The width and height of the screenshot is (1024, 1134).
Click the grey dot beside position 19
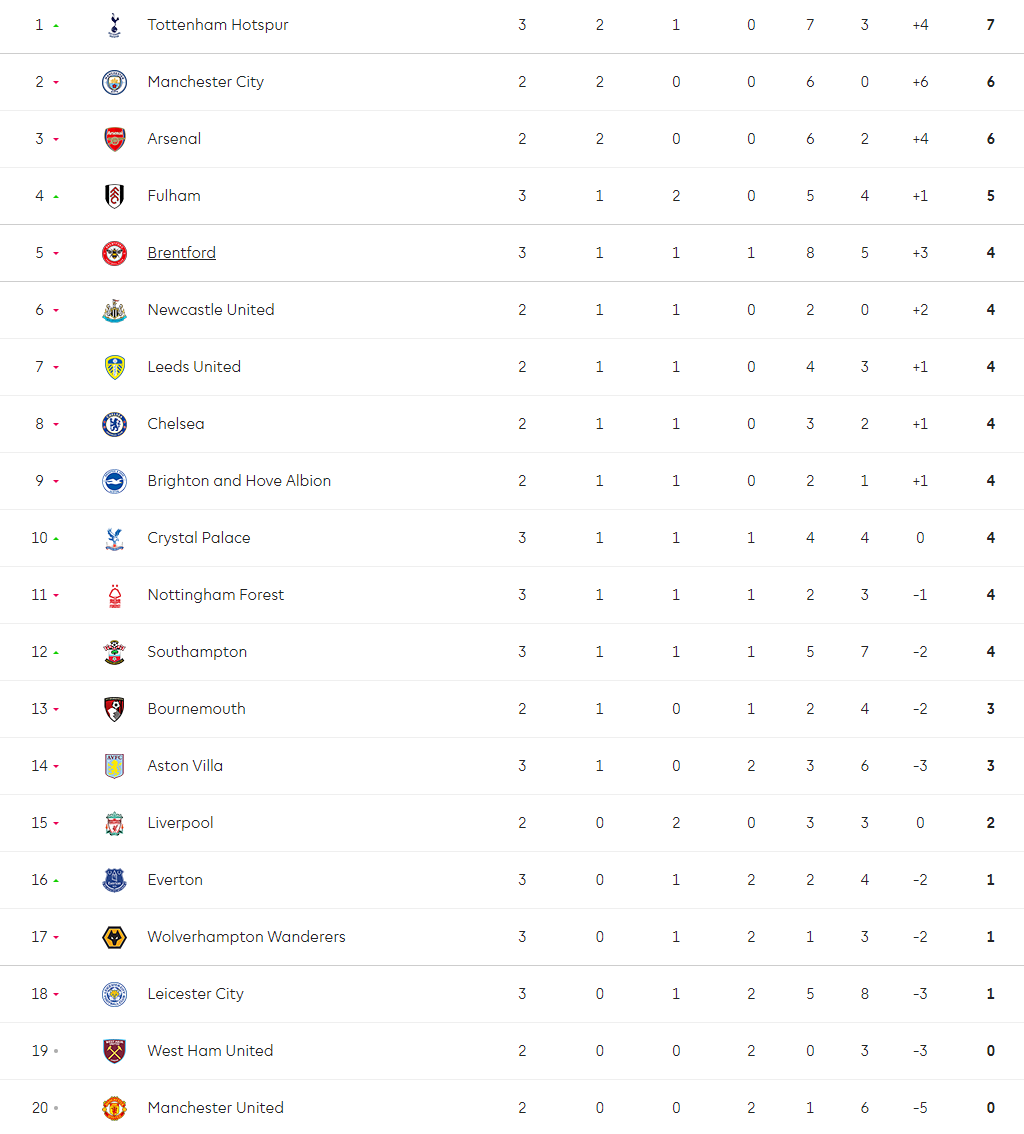[56, 1051]
